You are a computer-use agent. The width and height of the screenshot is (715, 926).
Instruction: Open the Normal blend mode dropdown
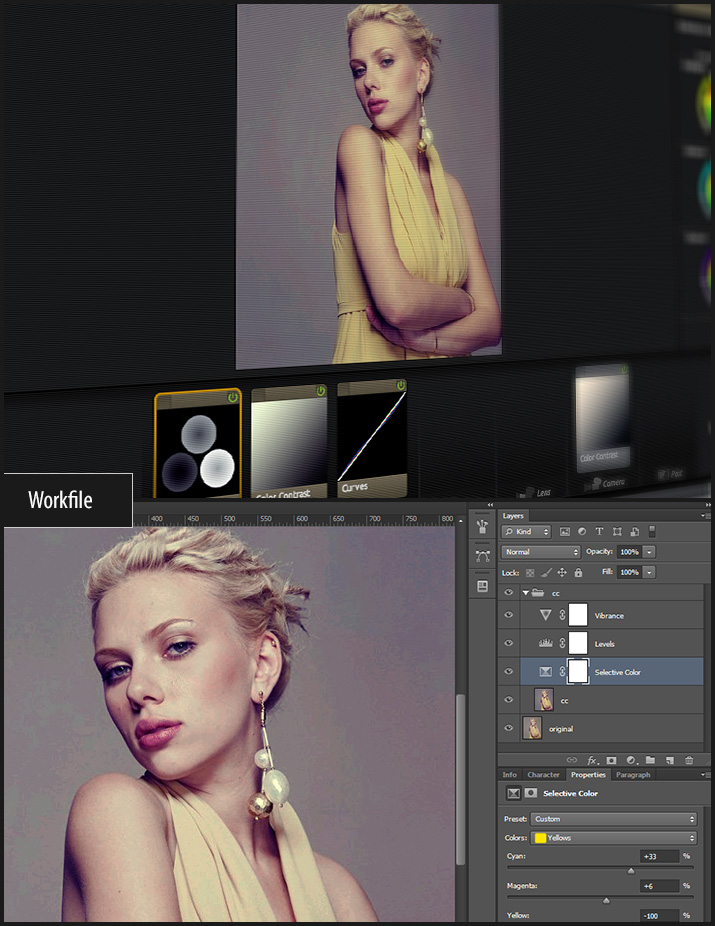pos(541,552)
